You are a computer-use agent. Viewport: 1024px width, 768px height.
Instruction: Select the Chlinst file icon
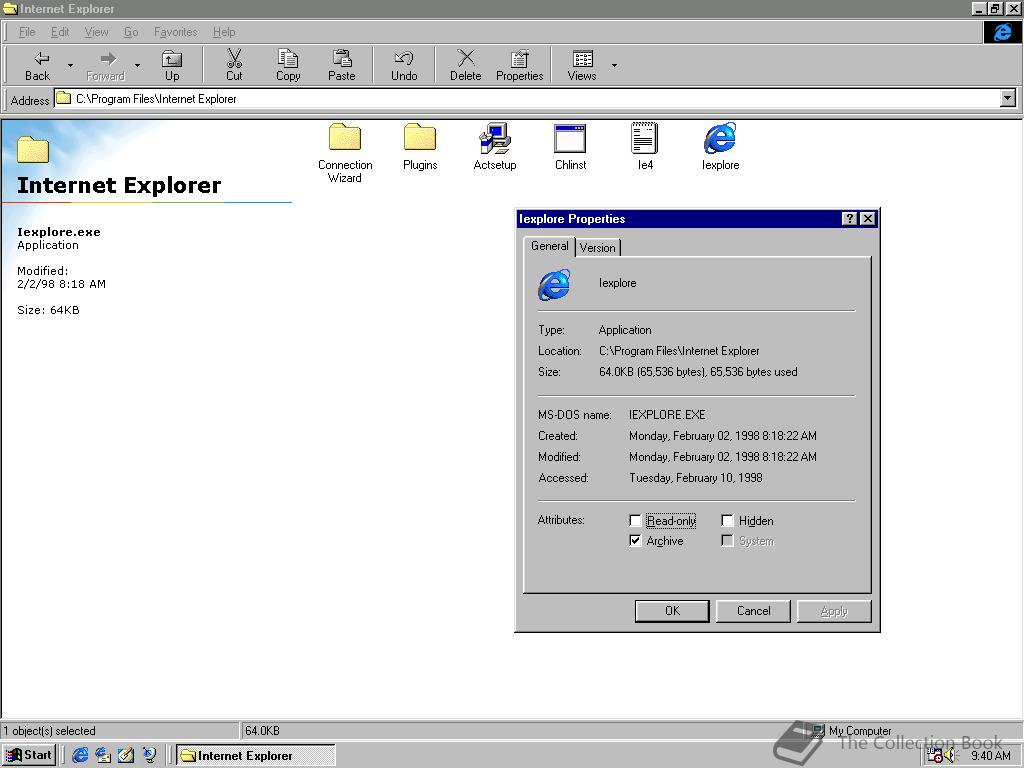pos(570,147)
